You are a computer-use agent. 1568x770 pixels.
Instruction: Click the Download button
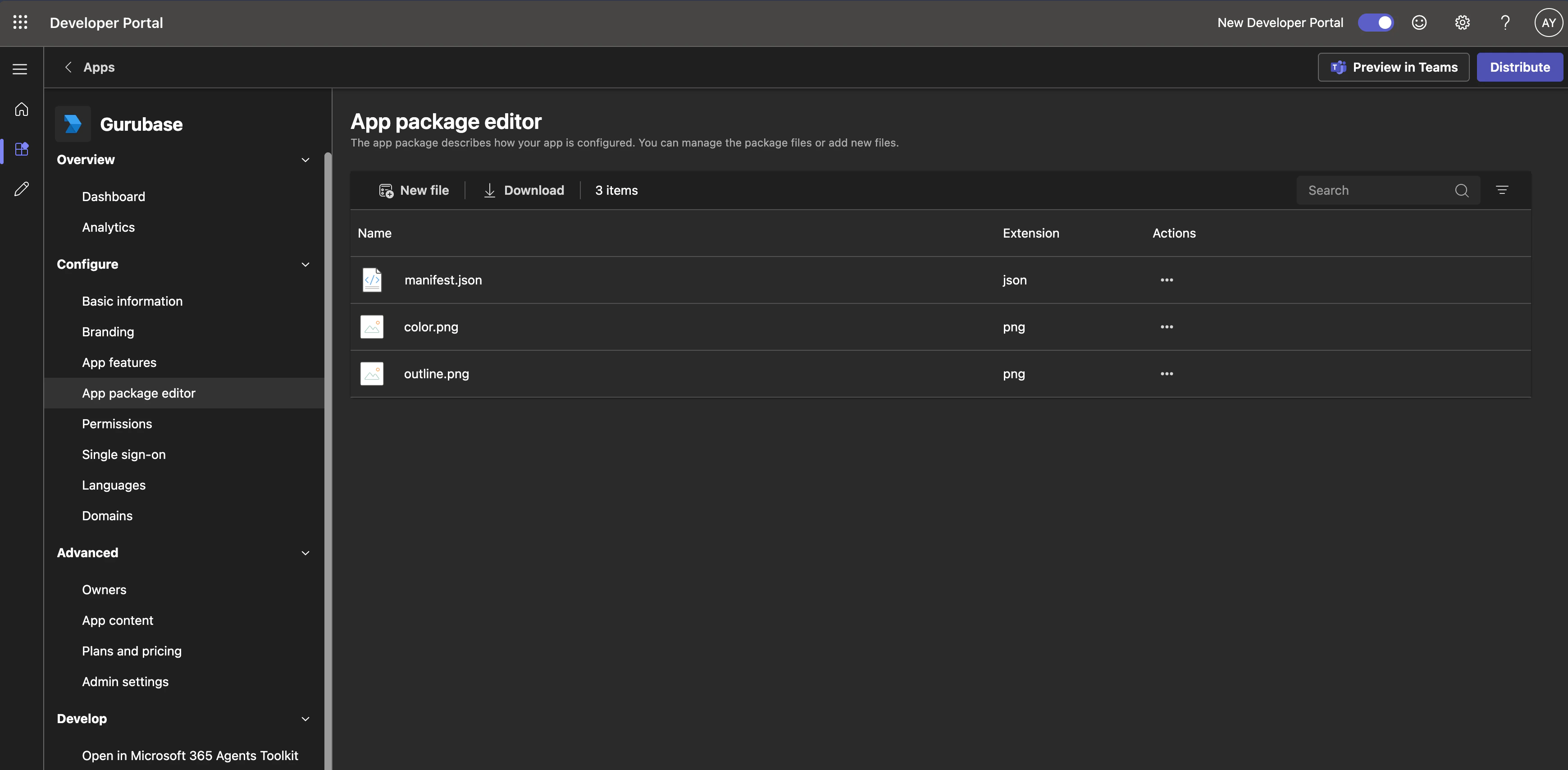(x=524, y=191)
